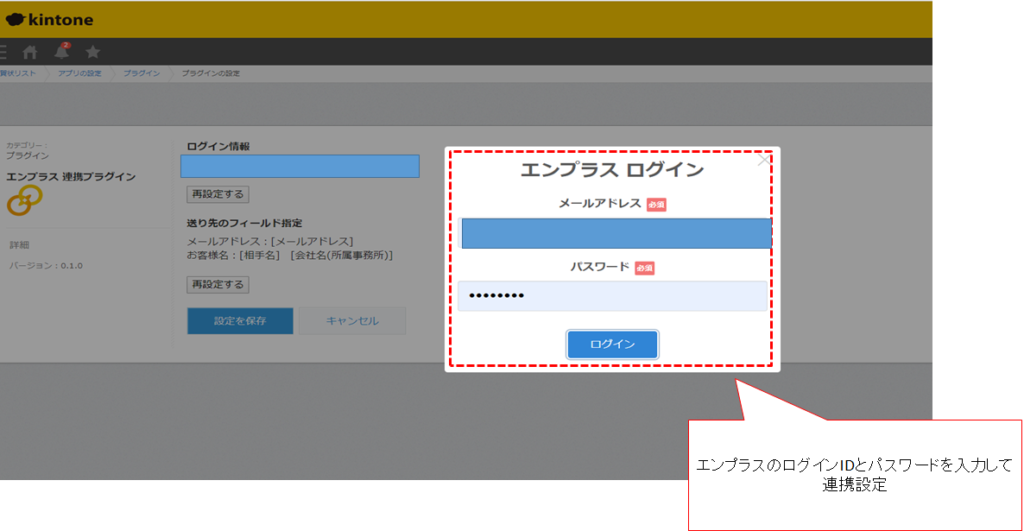Click the kintone cloud logo

16,19
